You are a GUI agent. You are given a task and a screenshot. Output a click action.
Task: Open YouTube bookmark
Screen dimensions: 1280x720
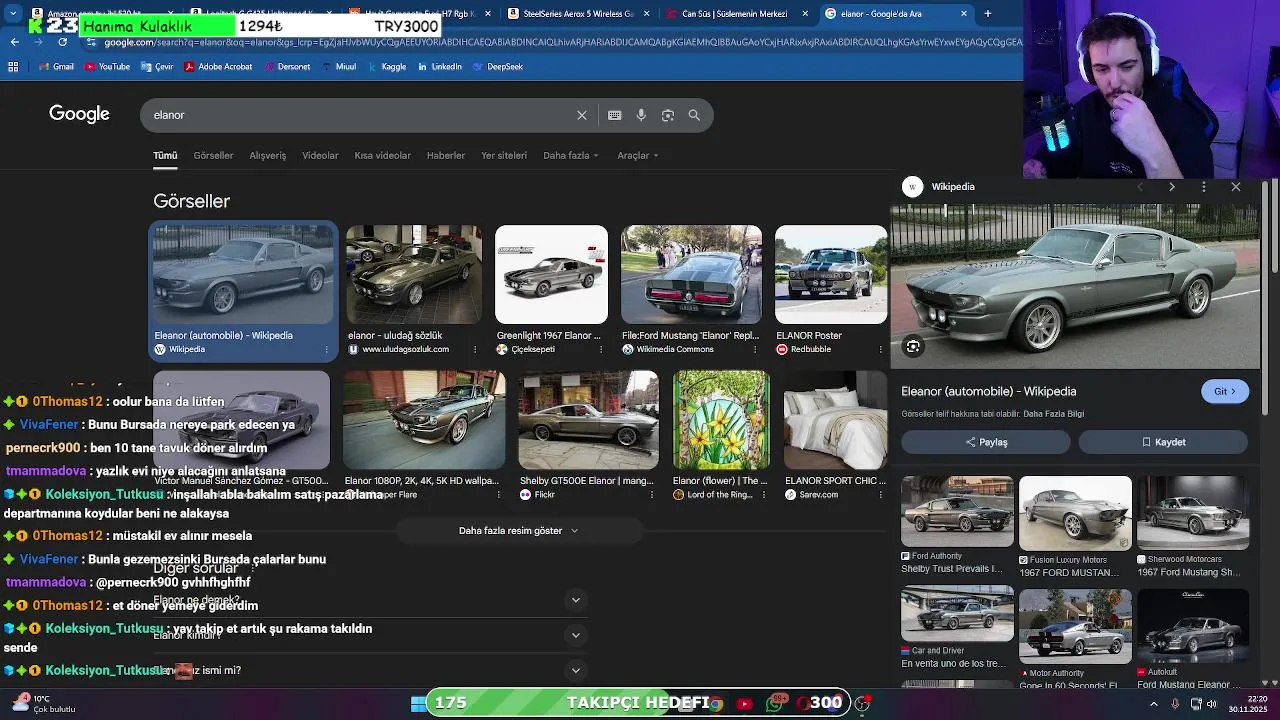[x=107, y=67]
